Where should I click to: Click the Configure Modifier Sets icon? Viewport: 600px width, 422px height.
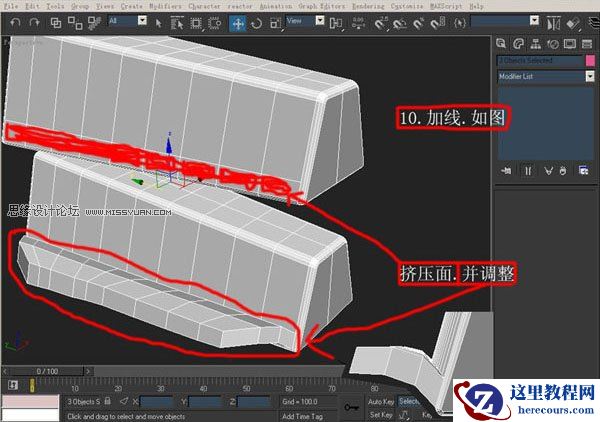click(584, 171)
